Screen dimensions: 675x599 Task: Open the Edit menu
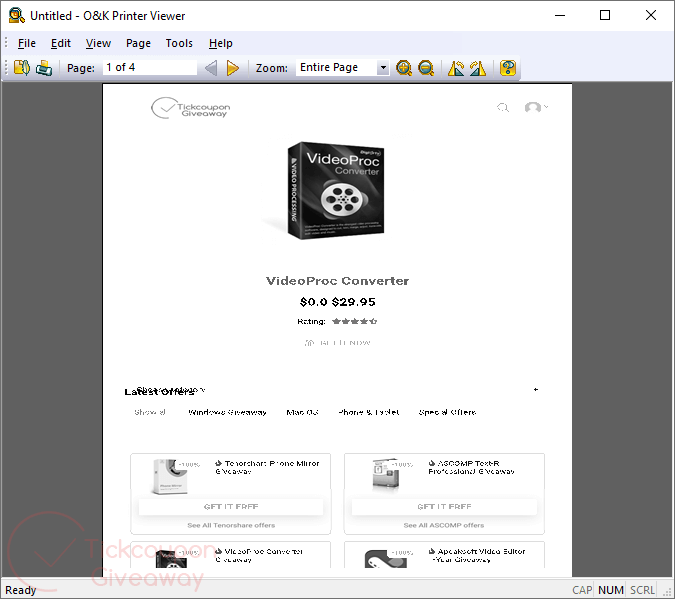(x=61, y=43)
